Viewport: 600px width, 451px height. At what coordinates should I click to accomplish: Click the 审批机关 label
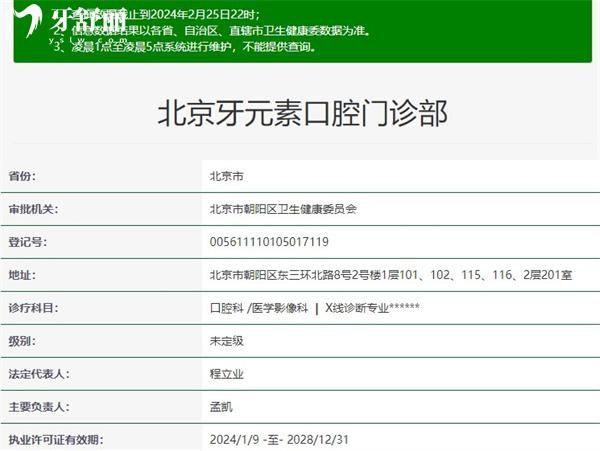33,209
